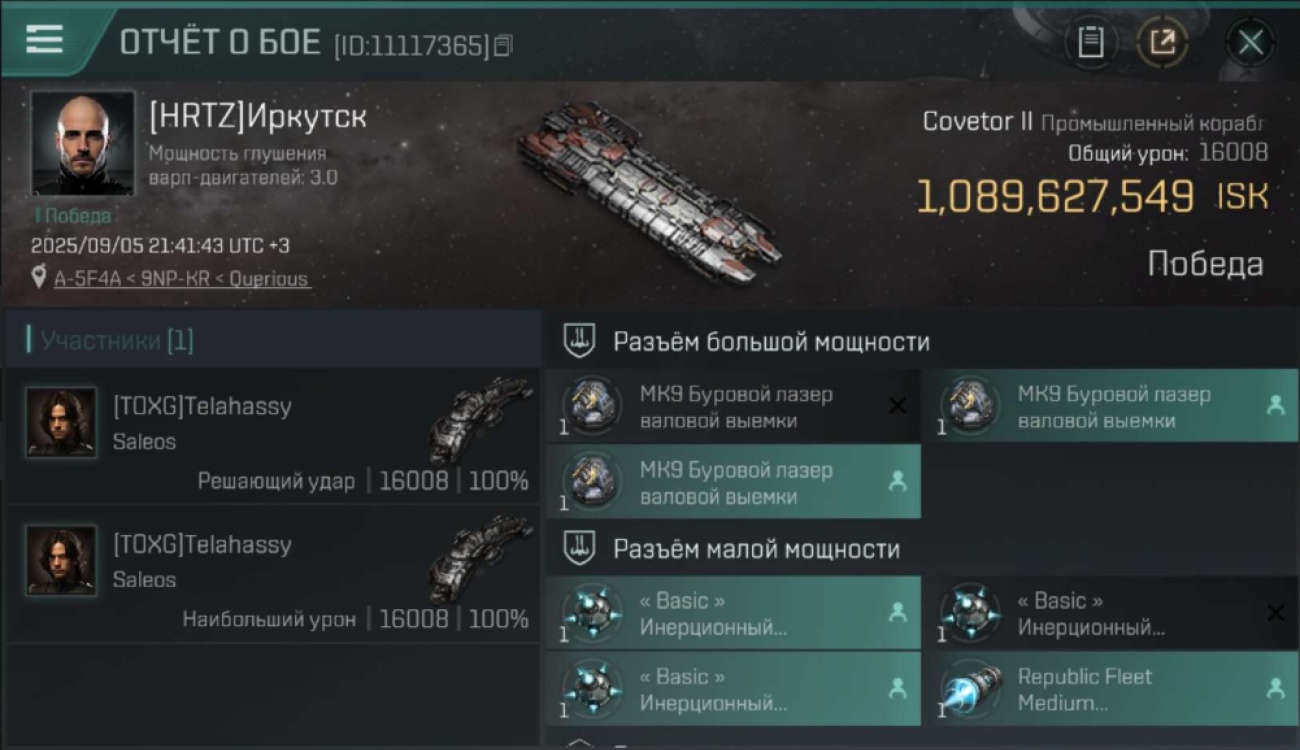The height and width of the screenshot is (750, 1300).
Task: Select the Republic Fleet Medium module
Action: [x=1109, y=689]
